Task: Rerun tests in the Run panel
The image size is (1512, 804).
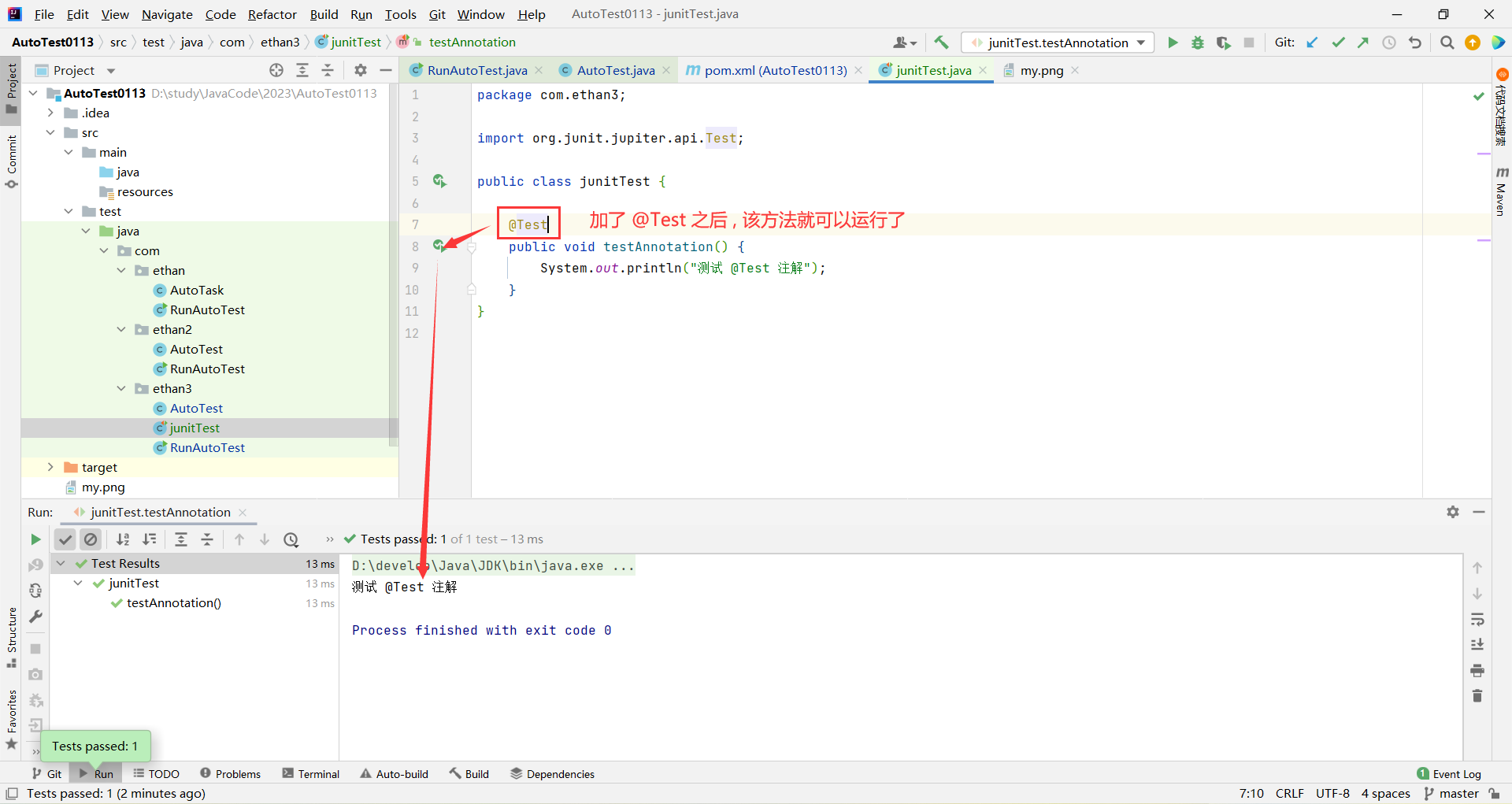Action: (35, 539)
